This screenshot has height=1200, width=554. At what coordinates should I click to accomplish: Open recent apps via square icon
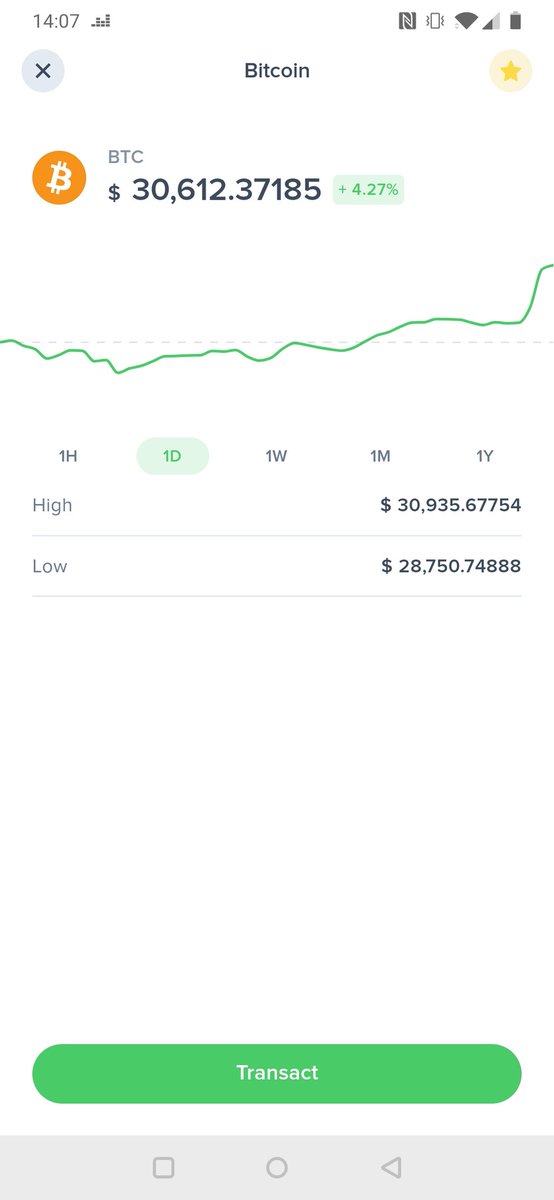point(163,1167)
